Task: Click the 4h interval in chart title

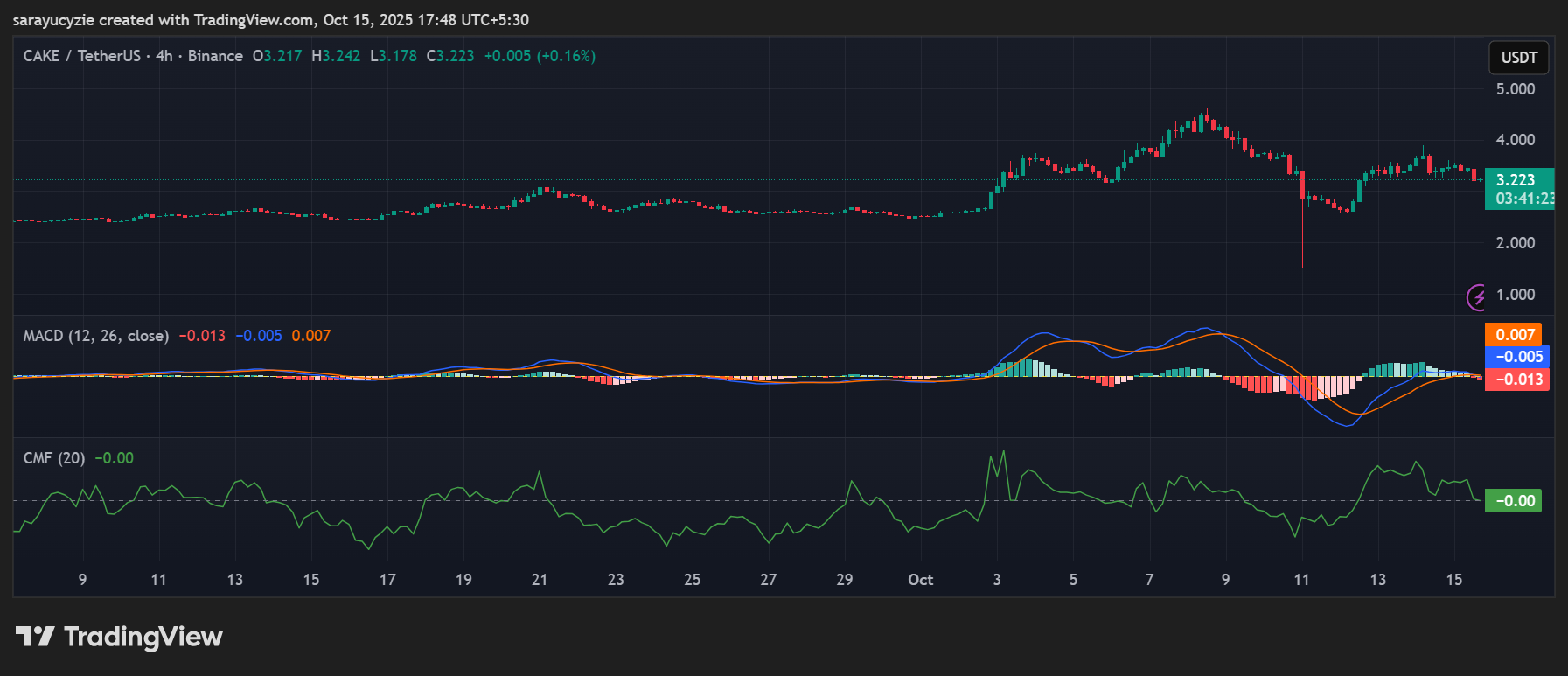Action: coord(164,56)
